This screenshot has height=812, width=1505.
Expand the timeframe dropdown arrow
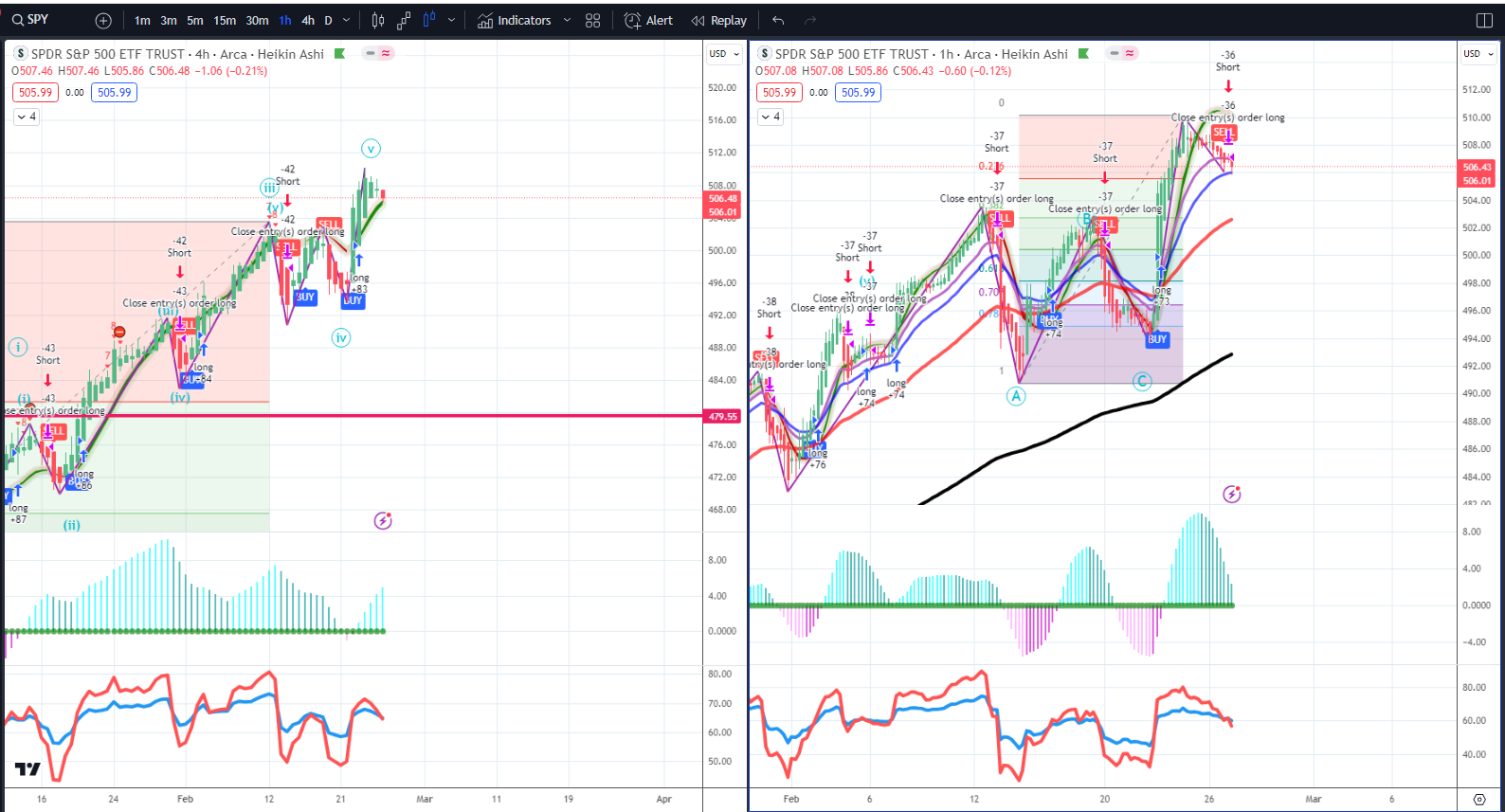tap(346, 21)
